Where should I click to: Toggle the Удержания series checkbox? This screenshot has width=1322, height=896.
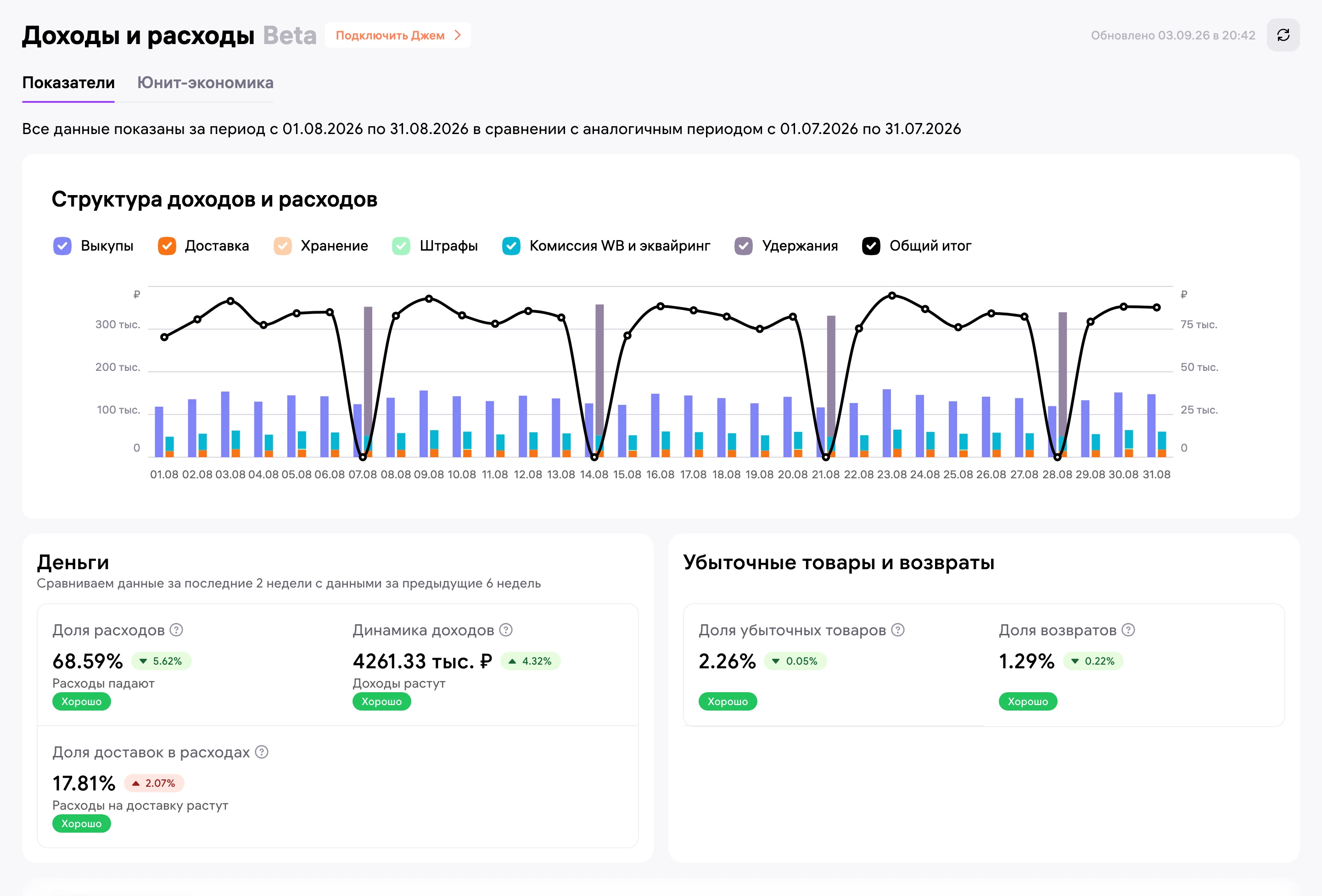744,246
